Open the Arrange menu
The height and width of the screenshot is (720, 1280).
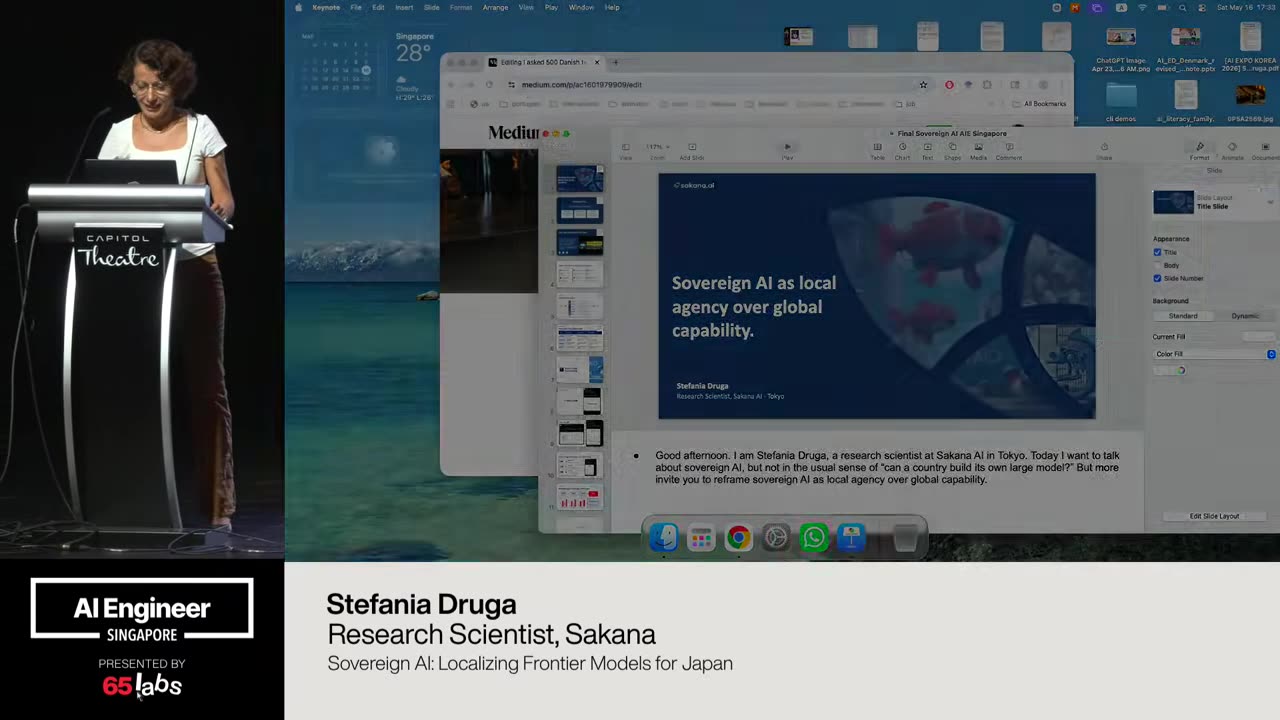495,7
